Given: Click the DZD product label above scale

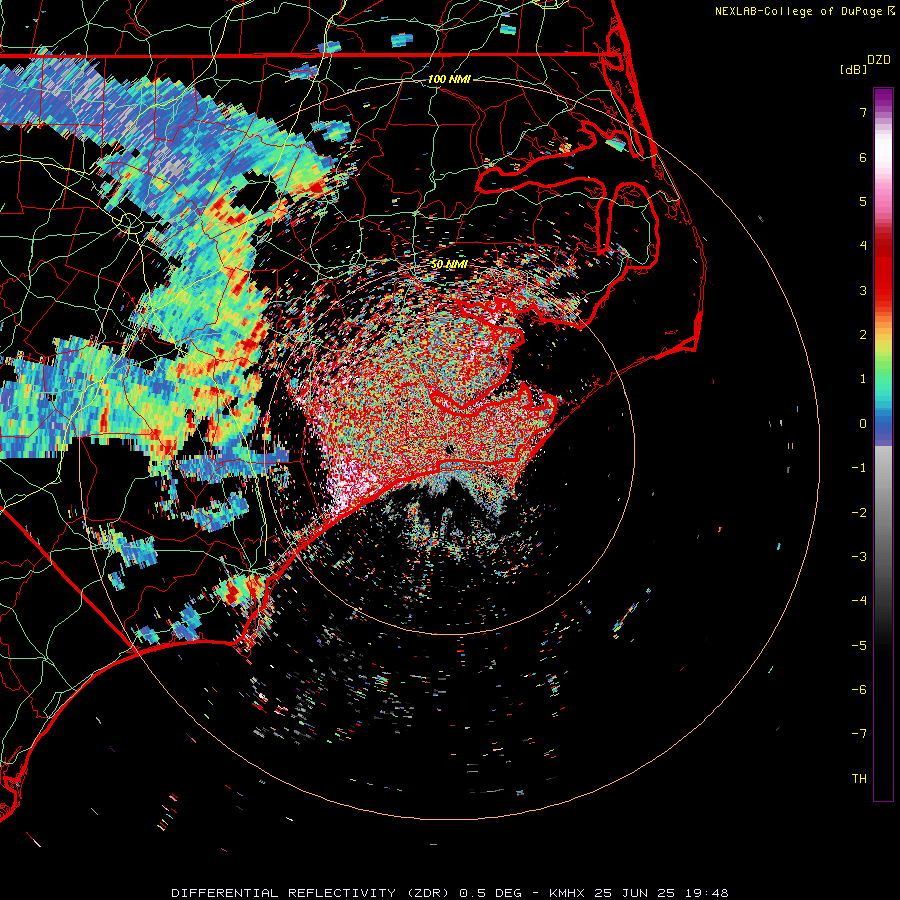Looking at the screenshot, I should [879, 60].
